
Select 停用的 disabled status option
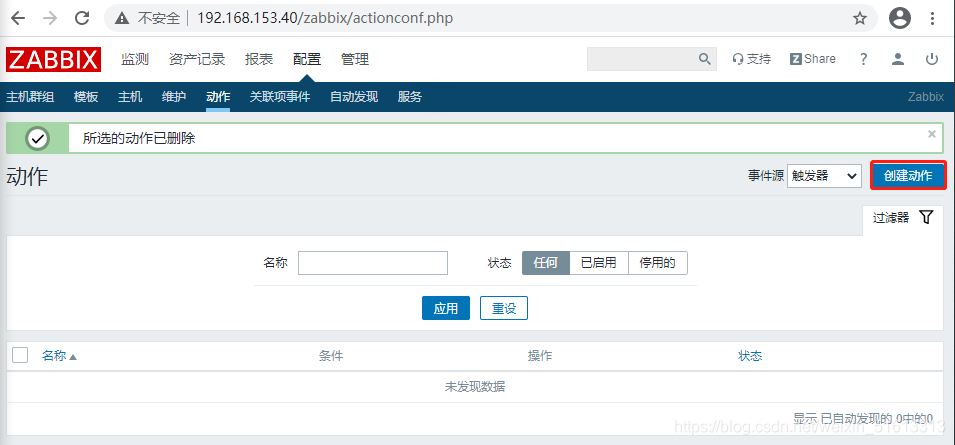(657, 263)
